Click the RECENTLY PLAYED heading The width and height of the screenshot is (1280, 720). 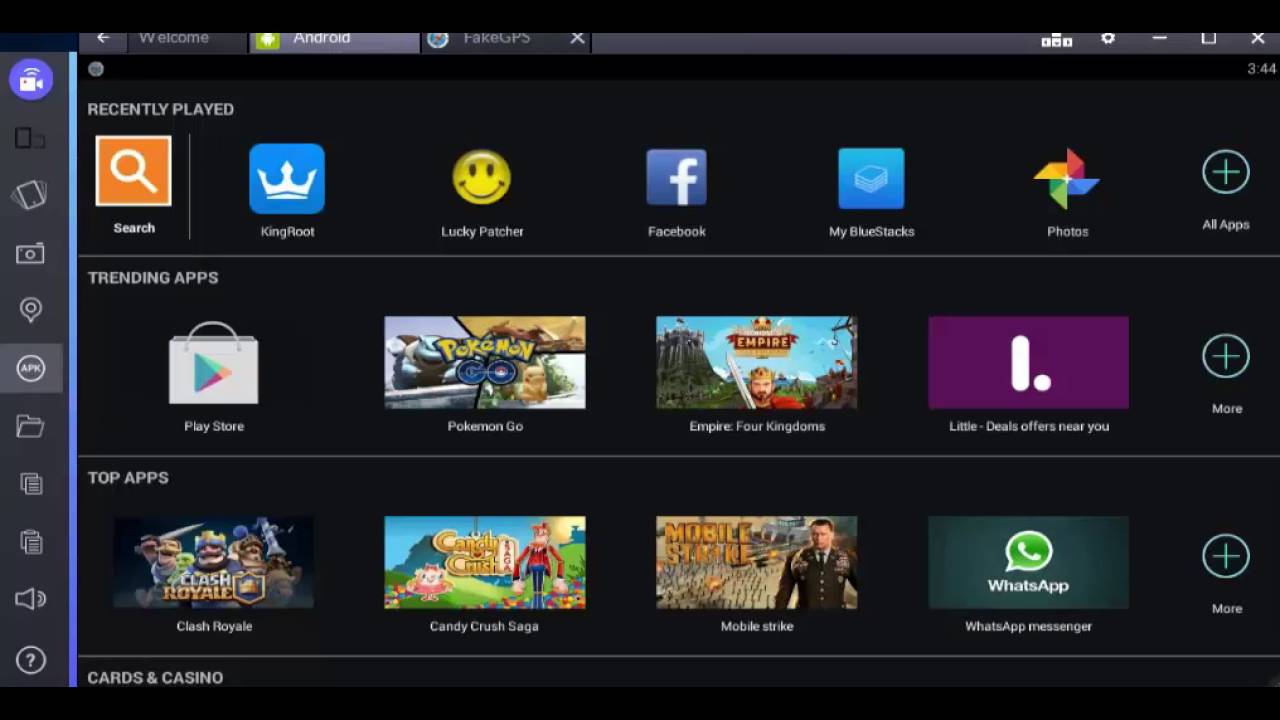pos(160,109)
